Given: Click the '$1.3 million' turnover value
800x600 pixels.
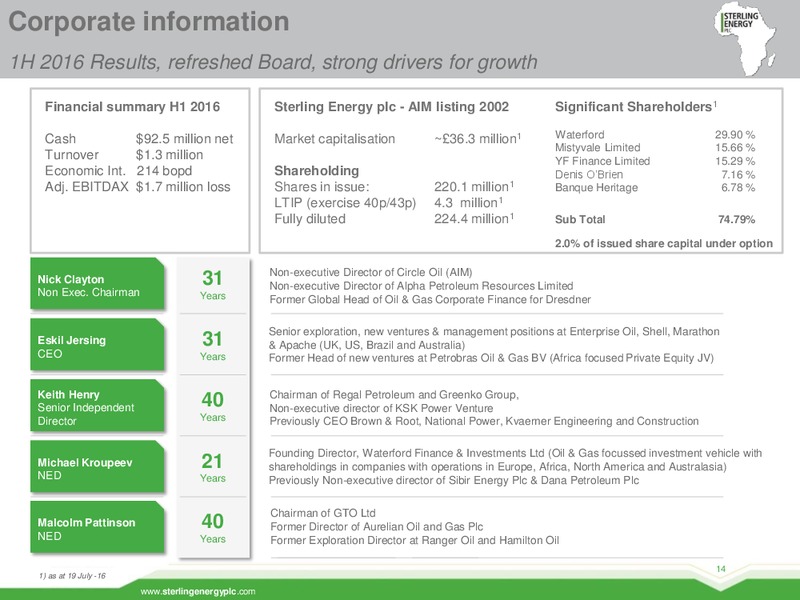Looking at the screenshot, I should click(x=169, y=155).
